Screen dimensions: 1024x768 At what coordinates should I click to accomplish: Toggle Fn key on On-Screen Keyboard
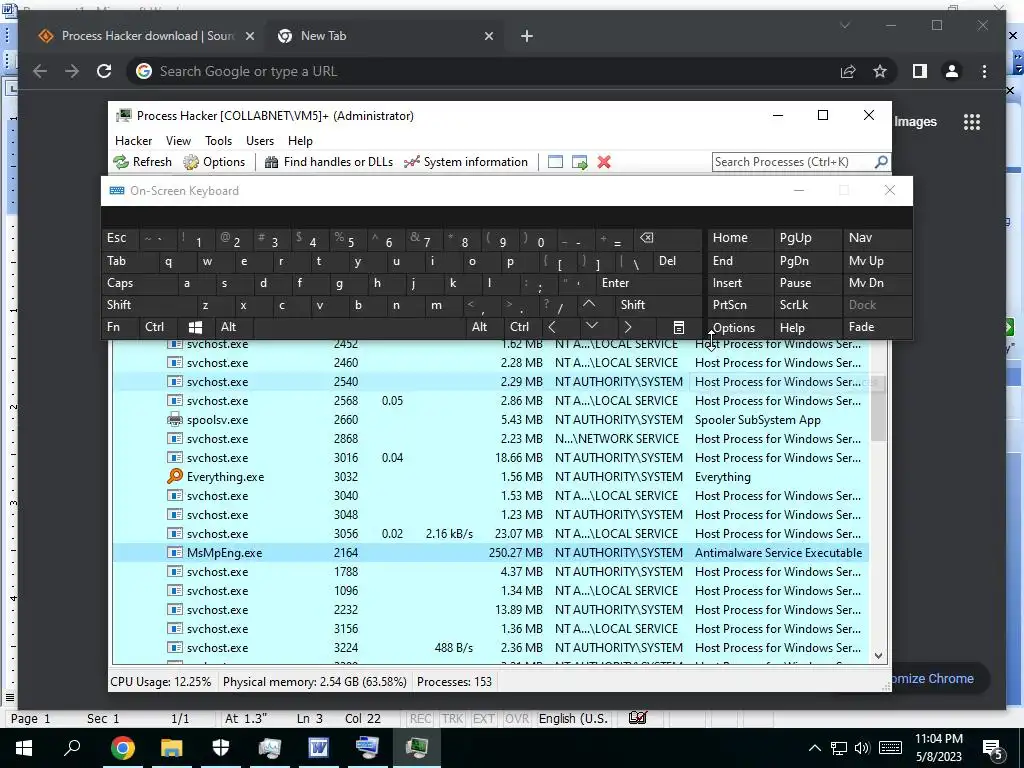[x=120, y=327]
